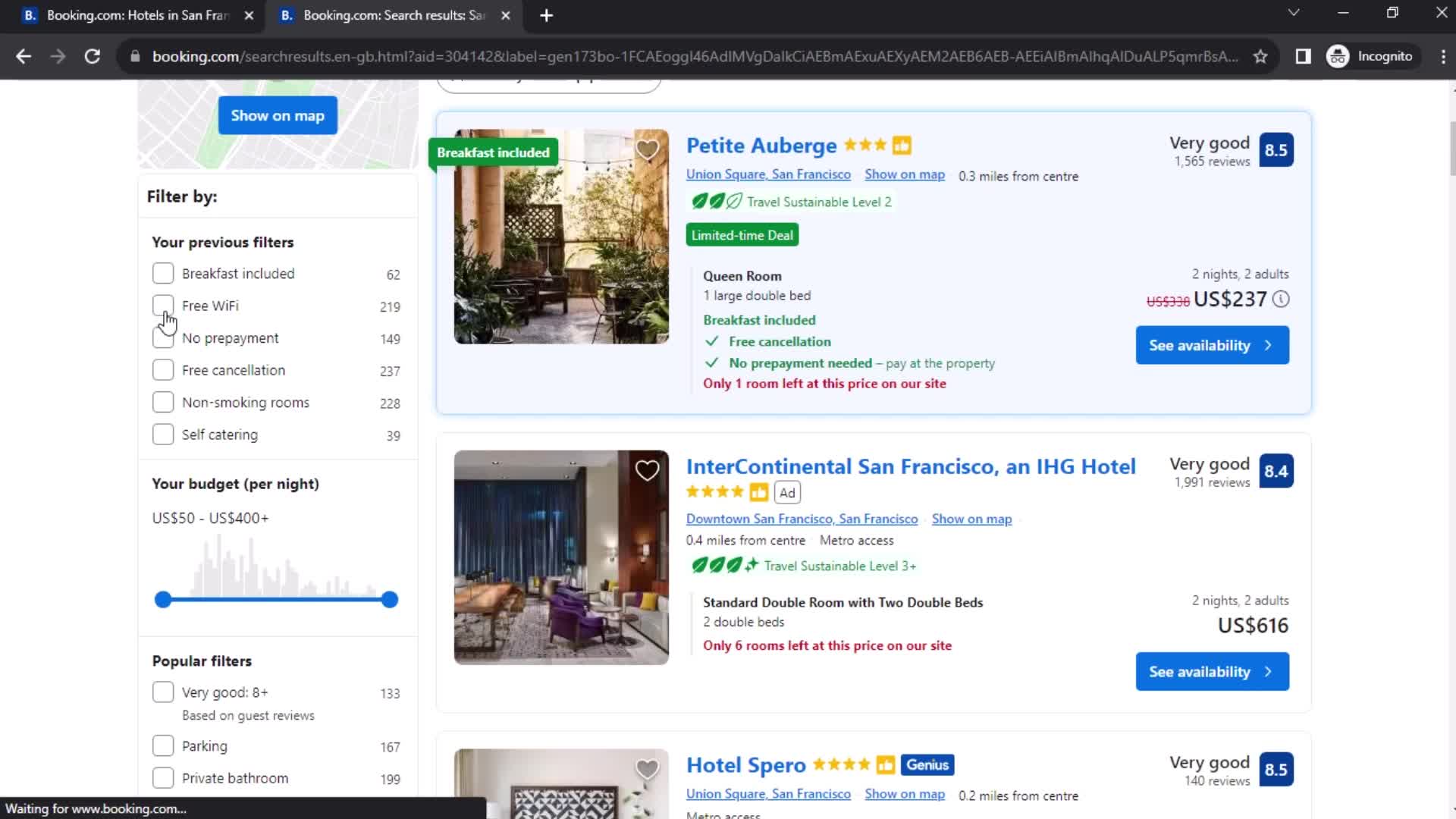Image resolution: width=1456 pixels, height=819 pixels.
Task: Expand the Private bathroom filter option
Action: coord(163,778)
